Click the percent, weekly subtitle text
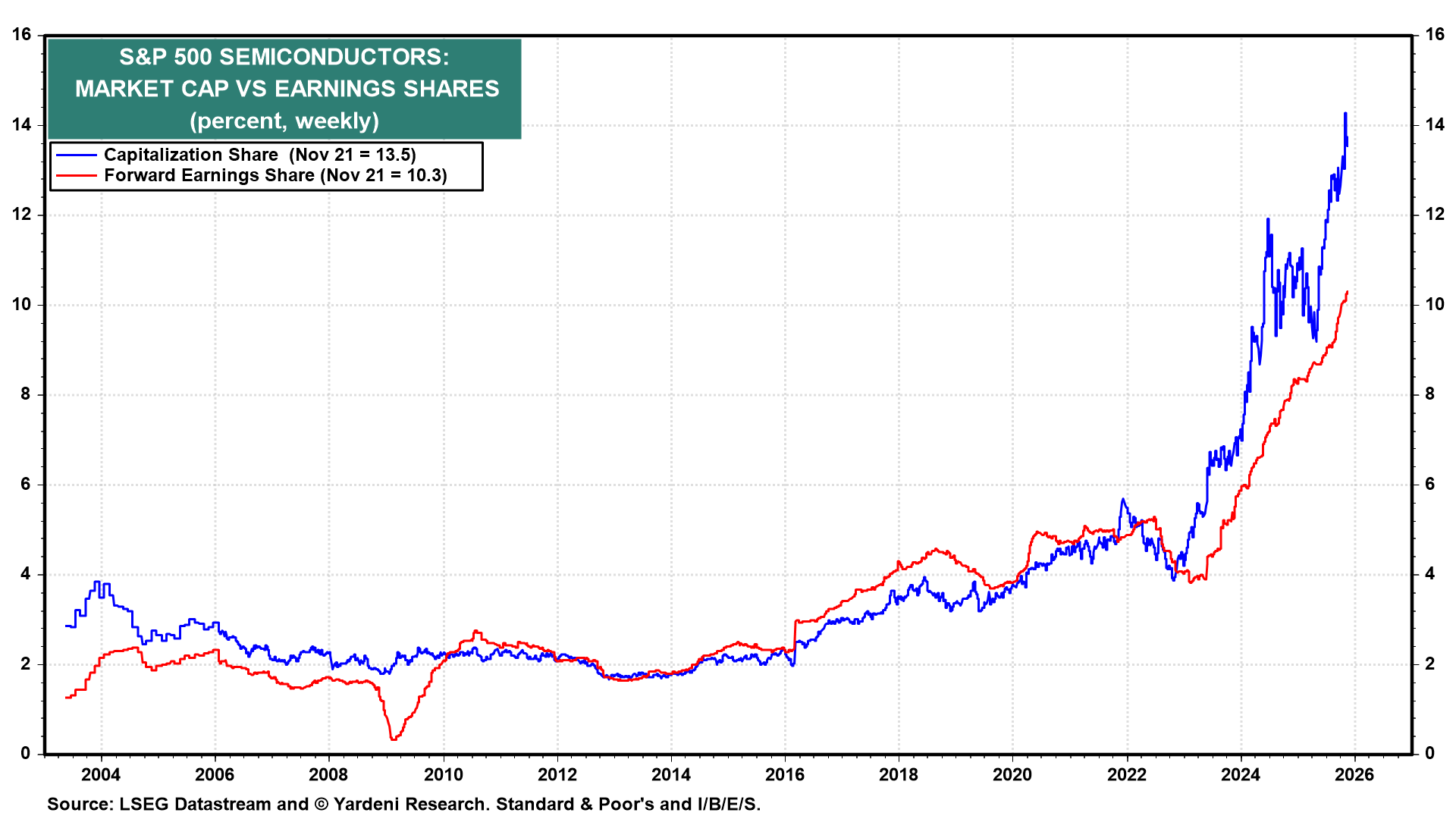The height and width of the screenshot is (819, 1456). [x=284, y=121]
